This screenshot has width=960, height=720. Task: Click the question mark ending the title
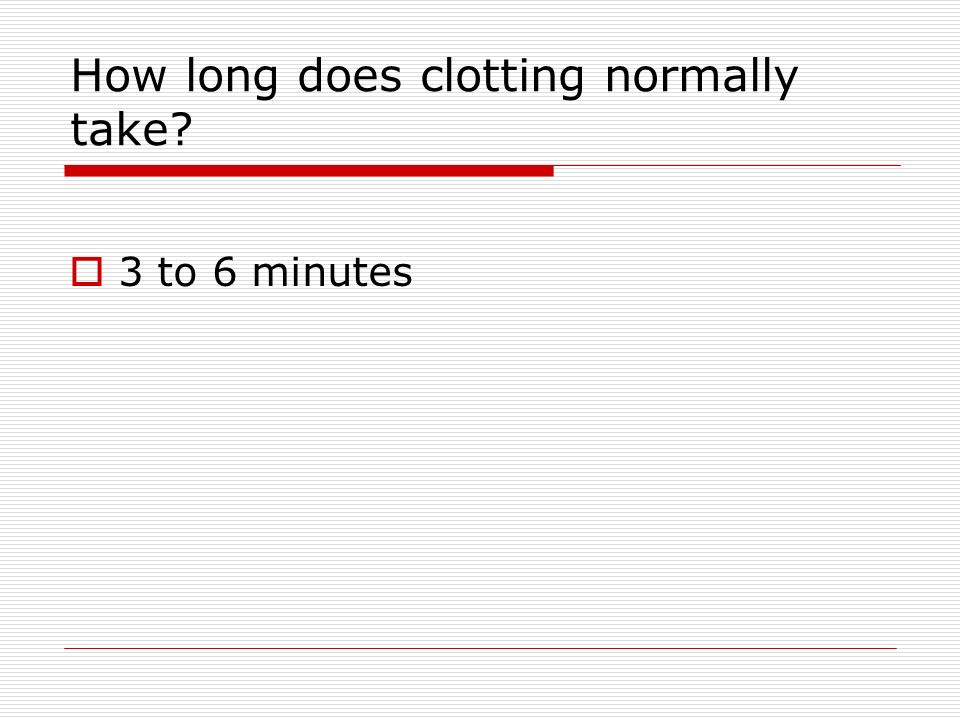click(182, 129)
